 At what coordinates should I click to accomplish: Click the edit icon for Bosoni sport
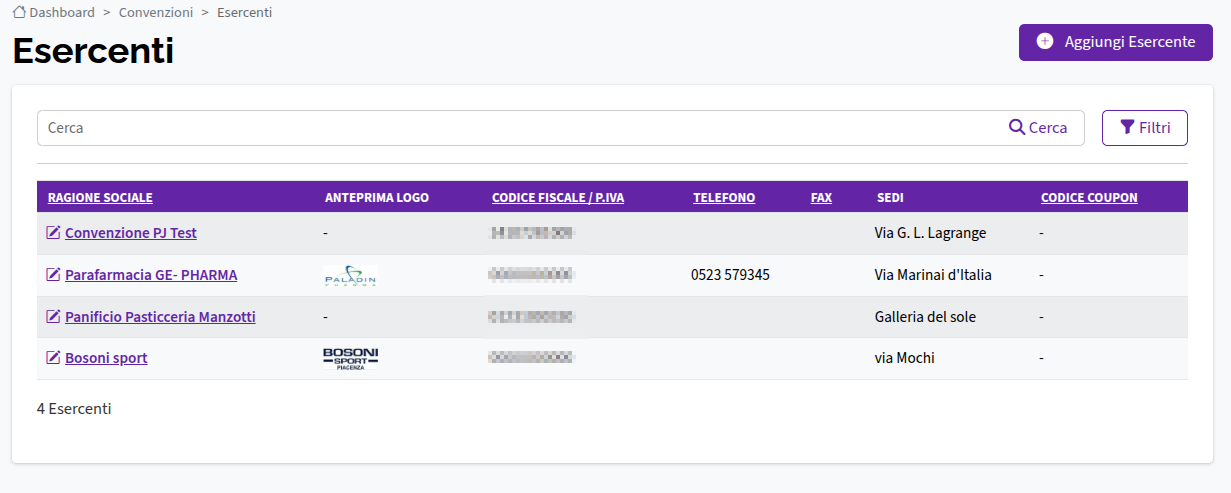(x=53, y=357)
